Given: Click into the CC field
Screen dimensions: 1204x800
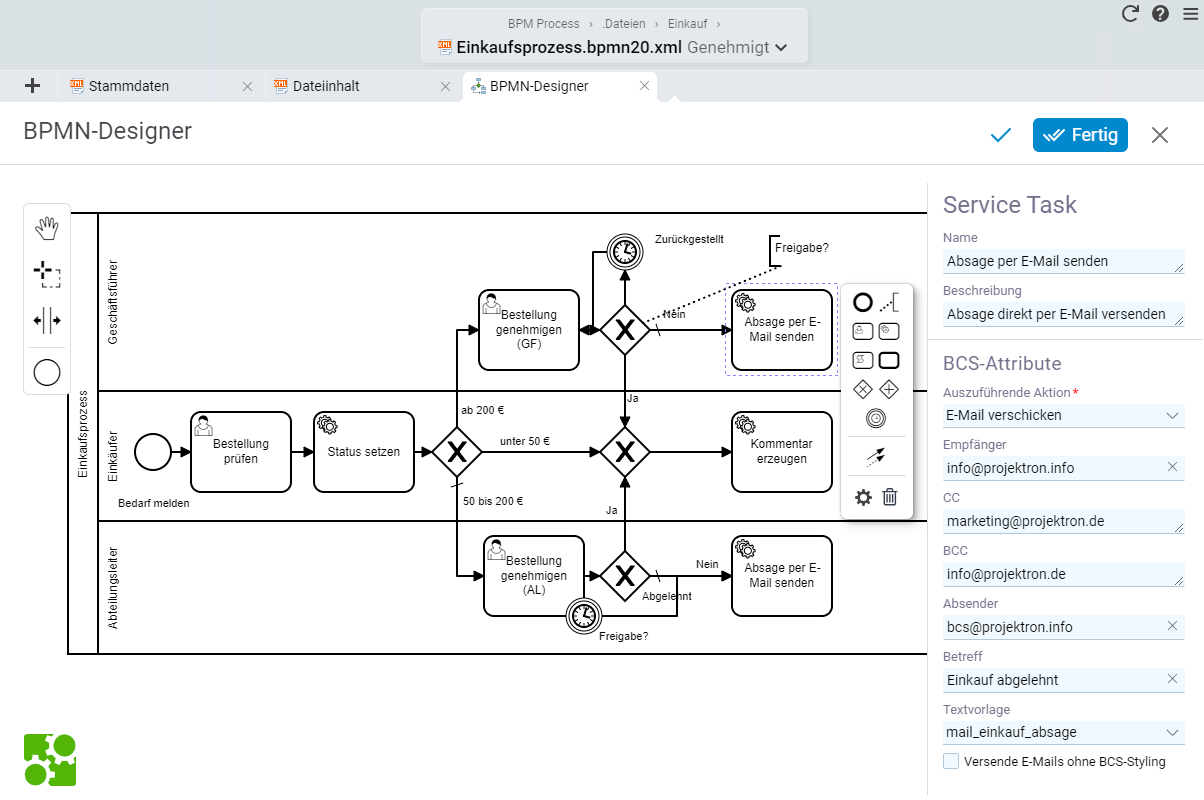Looking at the screenshot, I should point(1064,521).
